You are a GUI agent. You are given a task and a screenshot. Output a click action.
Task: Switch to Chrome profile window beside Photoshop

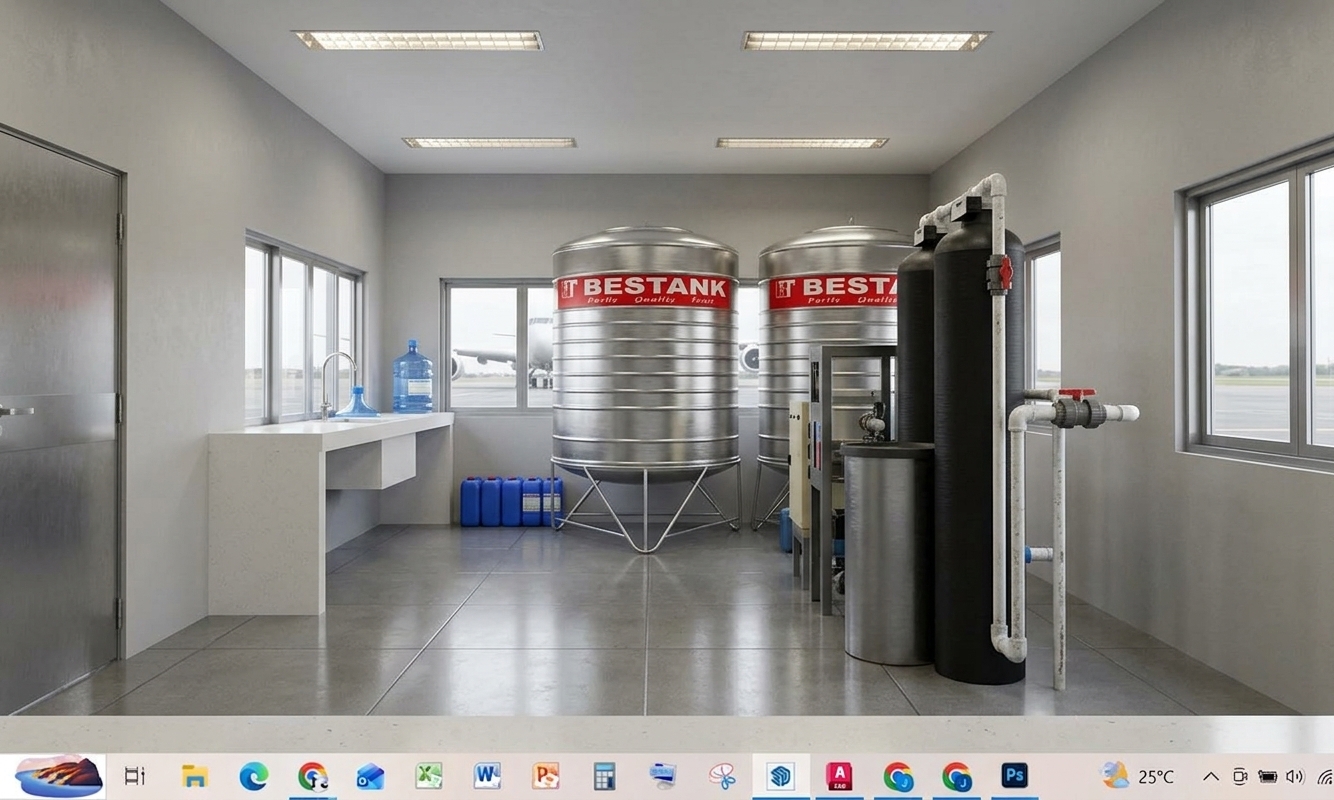click(957, 776)
